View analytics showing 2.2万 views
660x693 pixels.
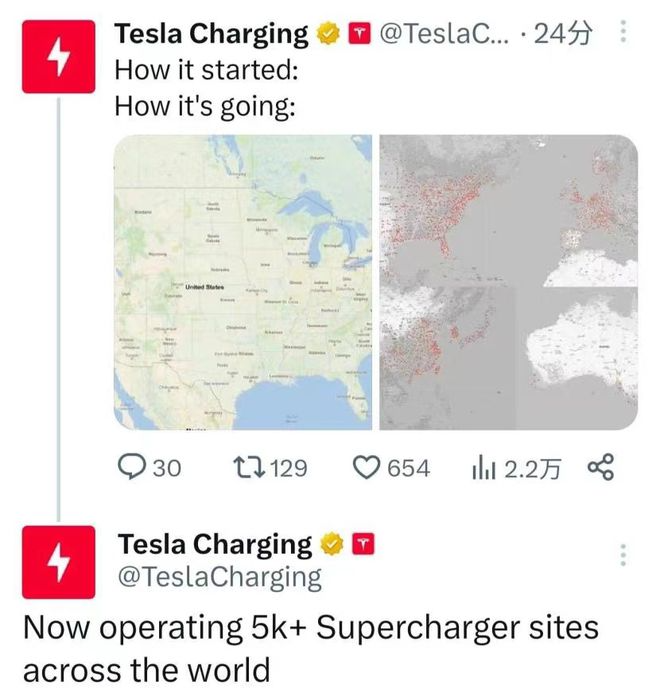pyautogui.click(x=484, y=468)
